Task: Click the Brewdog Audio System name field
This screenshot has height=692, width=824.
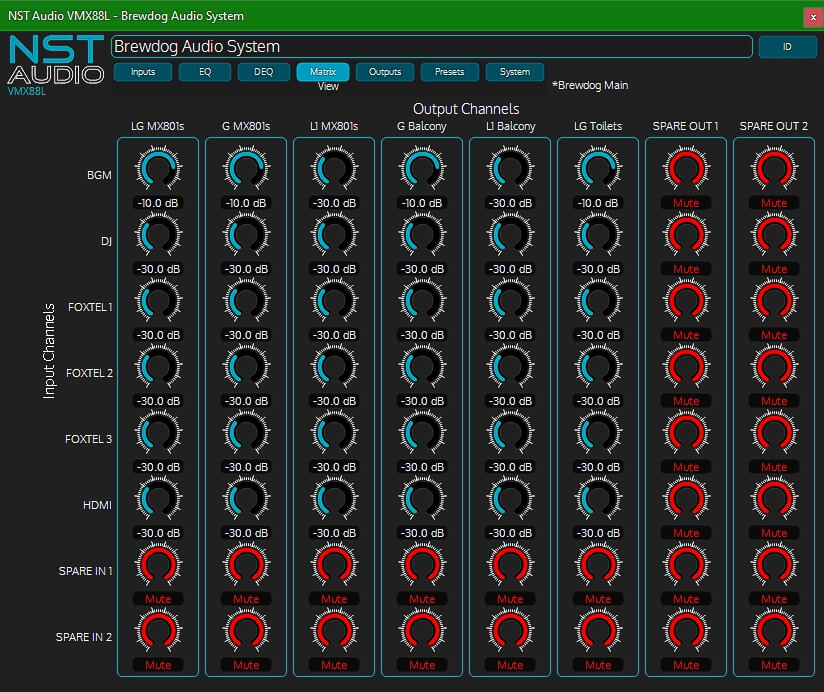Action: (x=432, y=47)
